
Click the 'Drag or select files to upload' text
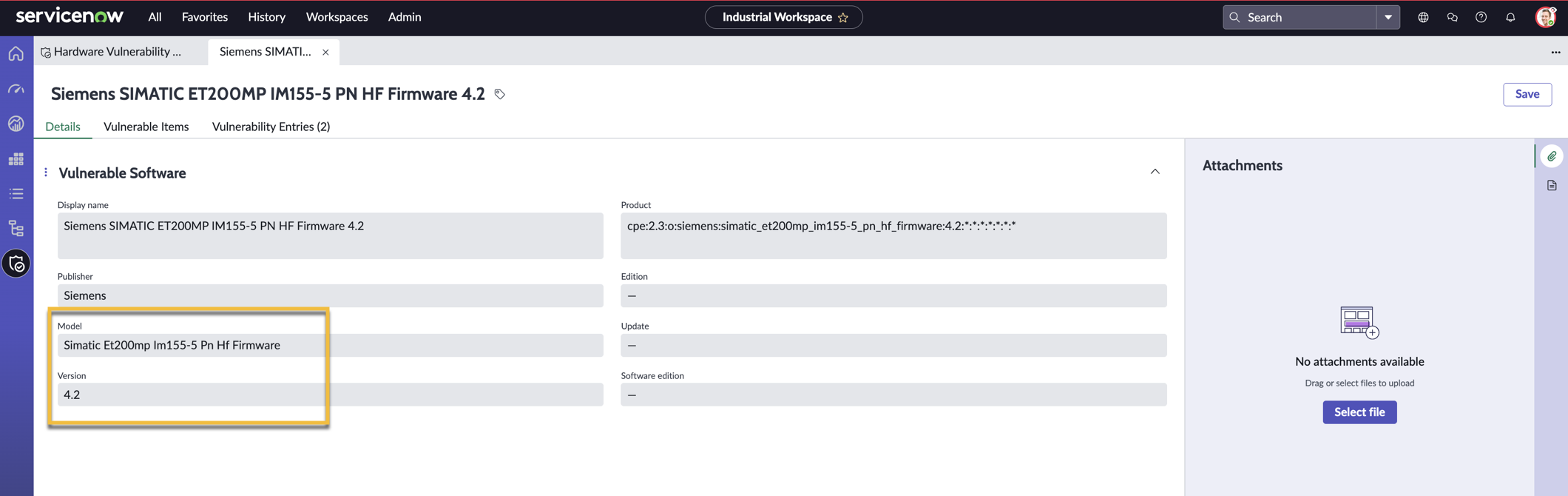1359,383
